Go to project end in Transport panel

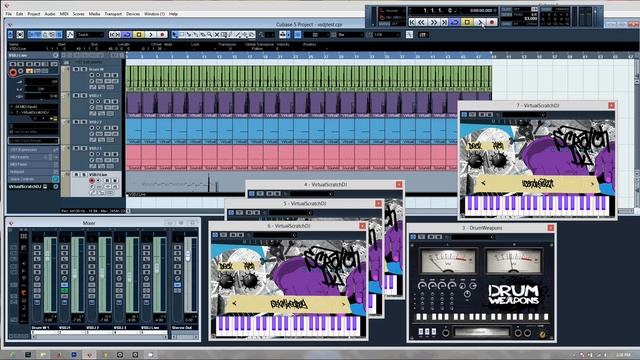(x=444, y=22)
